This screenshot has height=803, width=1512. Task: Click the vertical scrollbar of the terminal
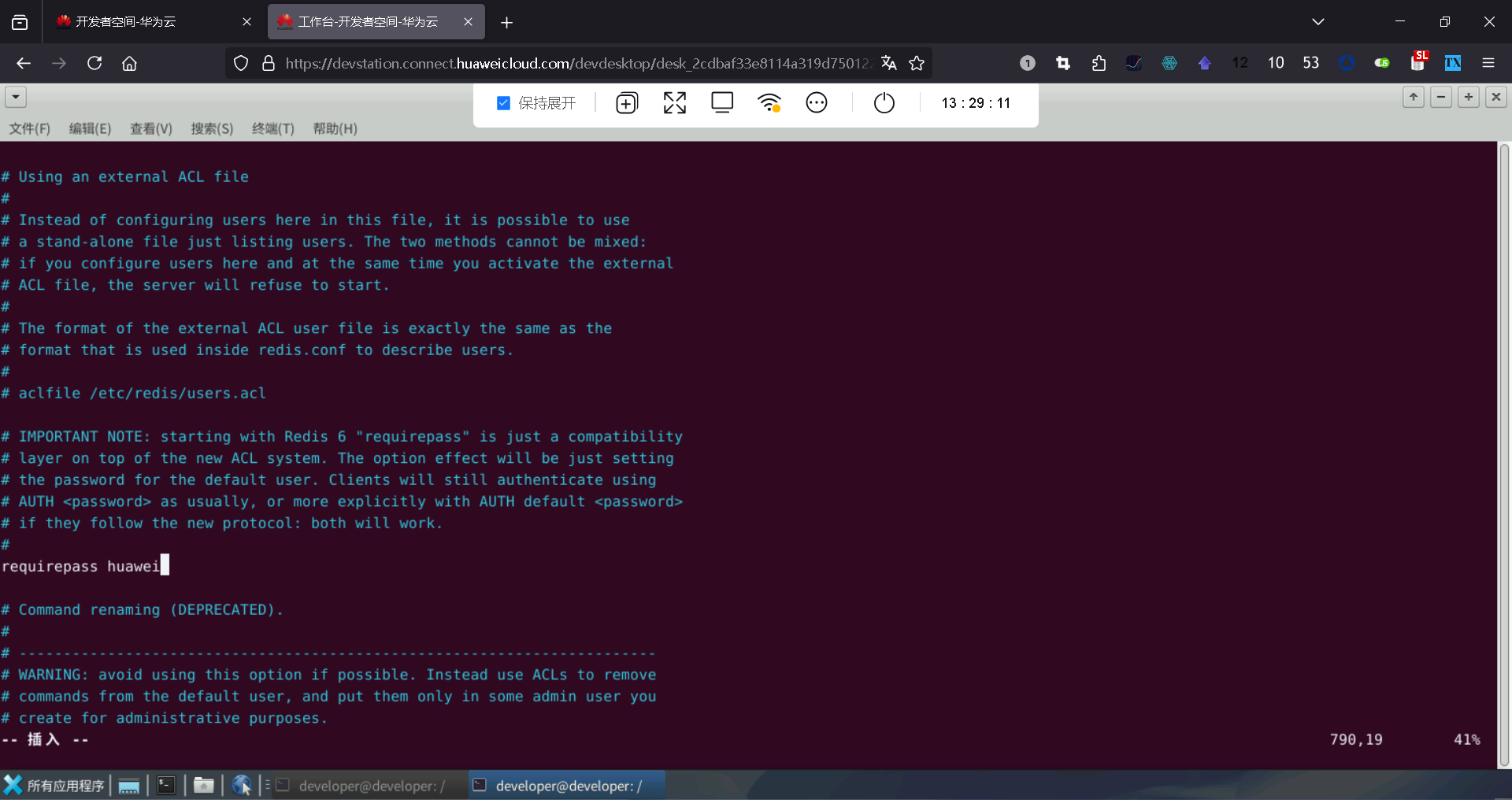click(1504, 455)
